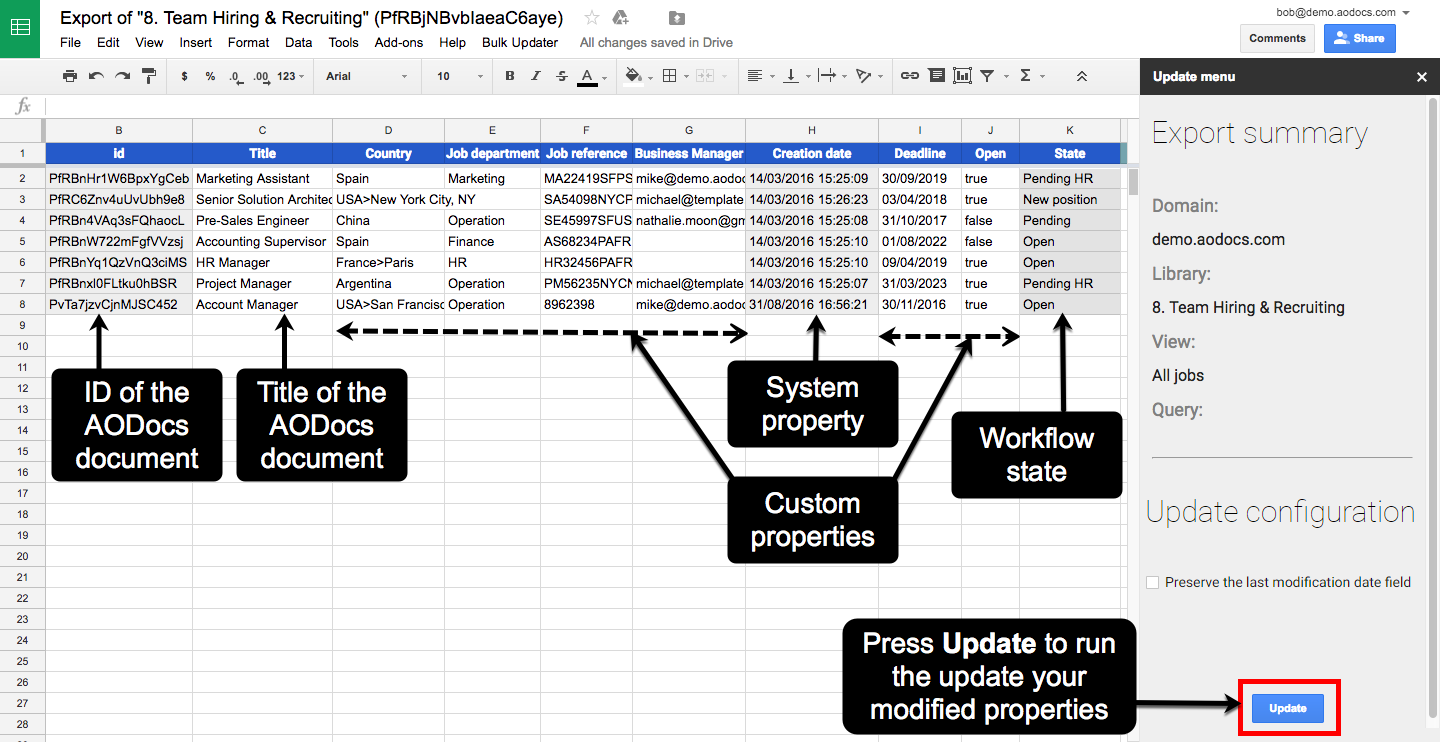Open the Help menu

coord(452,42)
